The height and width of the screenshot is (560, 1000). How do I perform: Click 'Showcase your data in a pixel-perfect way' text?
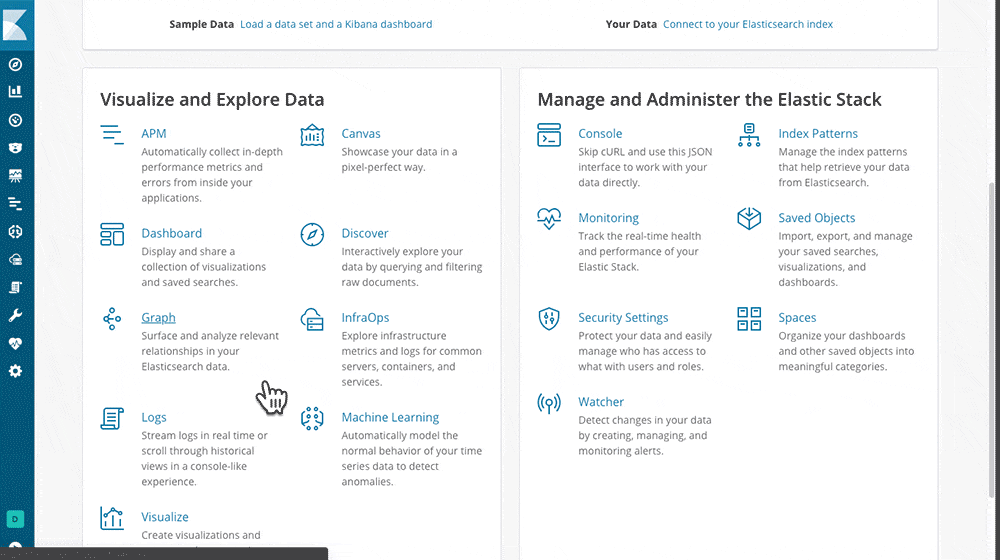[x=399, y=159]
